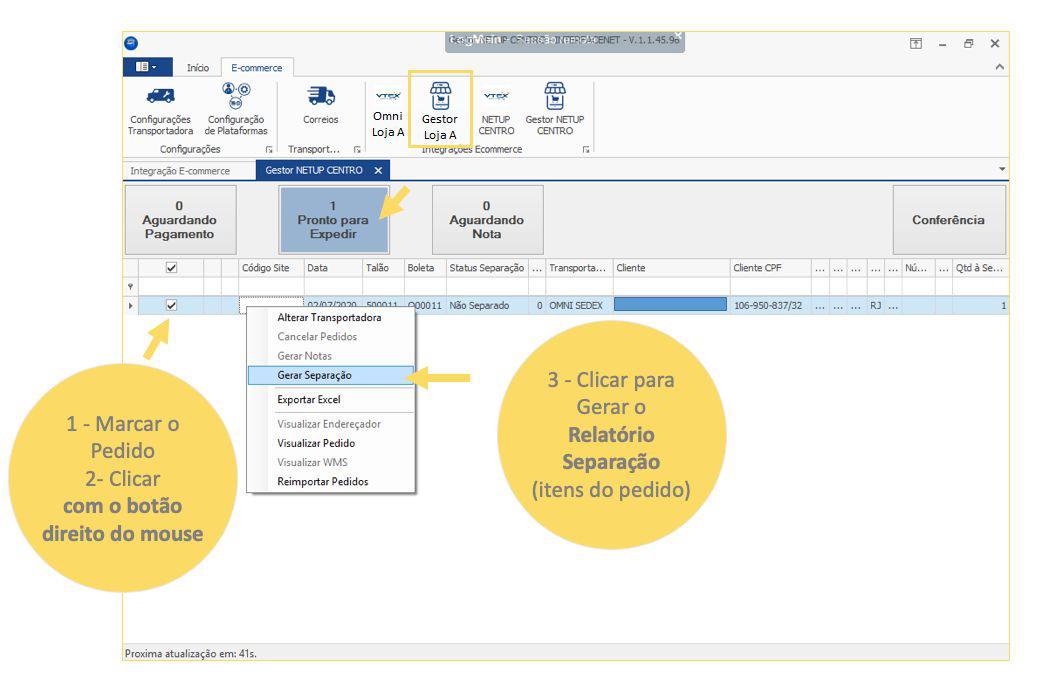Viewport: 1043px width, 677px height.
Task: Open Gestor NETUP CENTRO store icon
Action: point(554,98)
